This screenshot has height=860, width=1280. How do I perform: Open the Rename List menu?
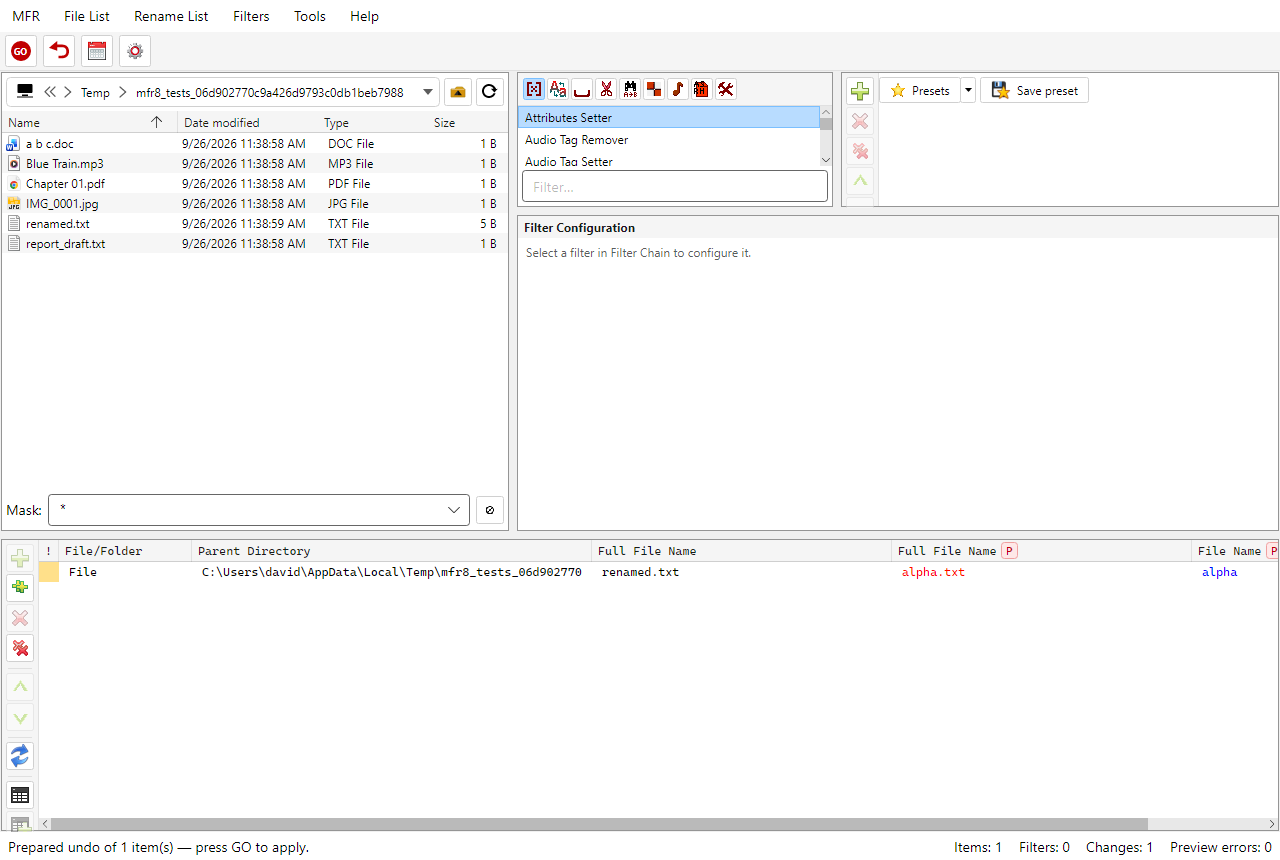(171, 16)
